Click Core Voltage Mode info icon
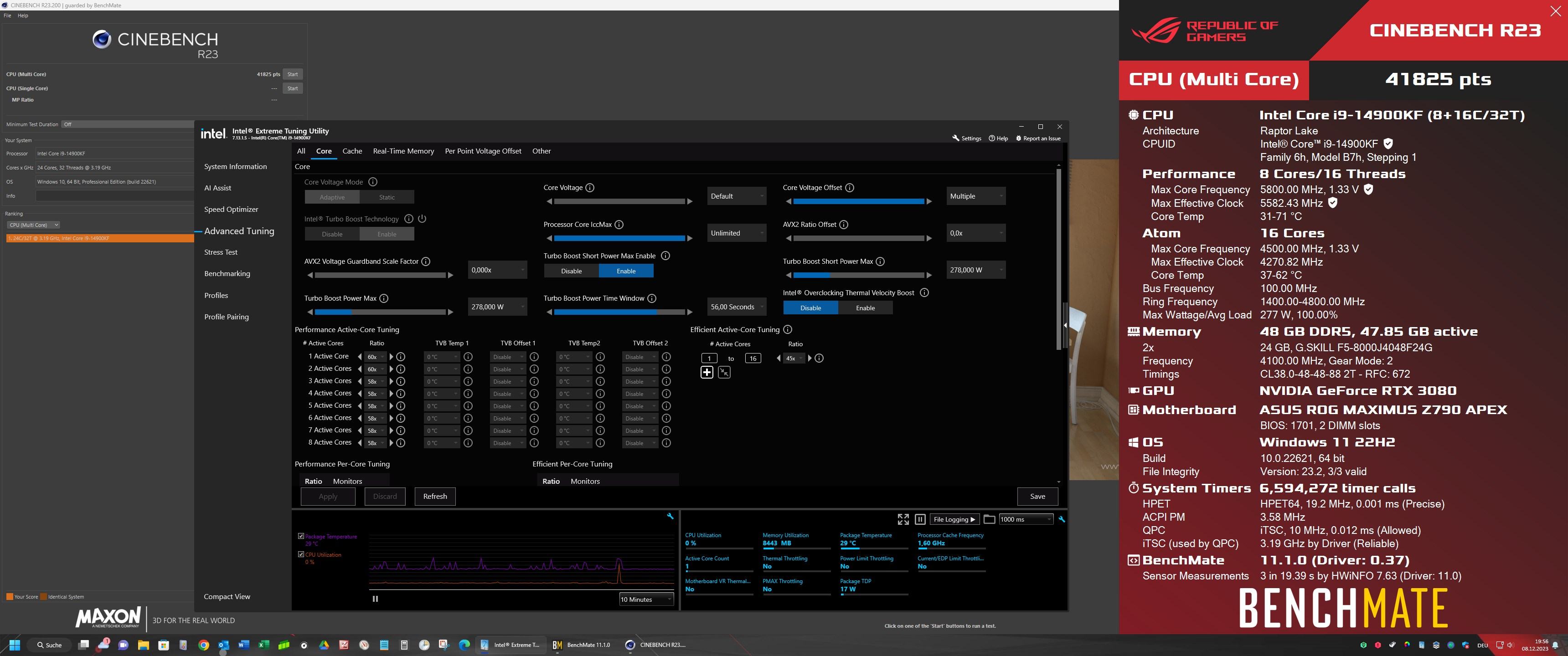The image size is (1568, 656). pyautogui.click(x=373, y=182)
